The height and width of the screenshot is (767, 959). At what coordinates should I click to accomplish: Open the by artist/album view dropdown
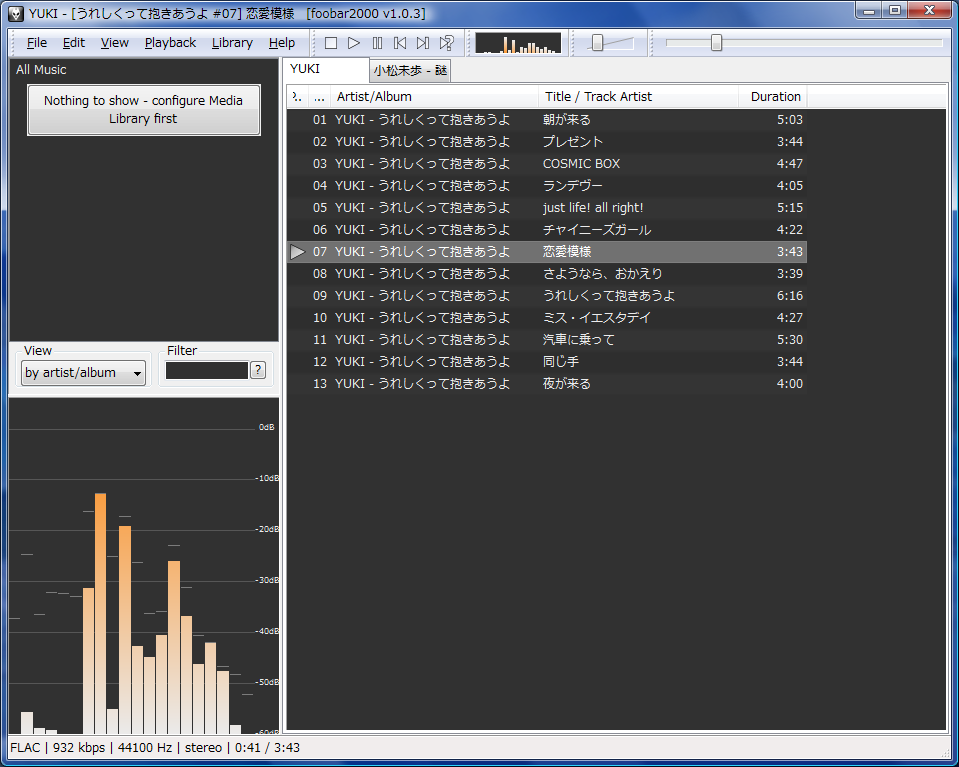click(83, 372)
